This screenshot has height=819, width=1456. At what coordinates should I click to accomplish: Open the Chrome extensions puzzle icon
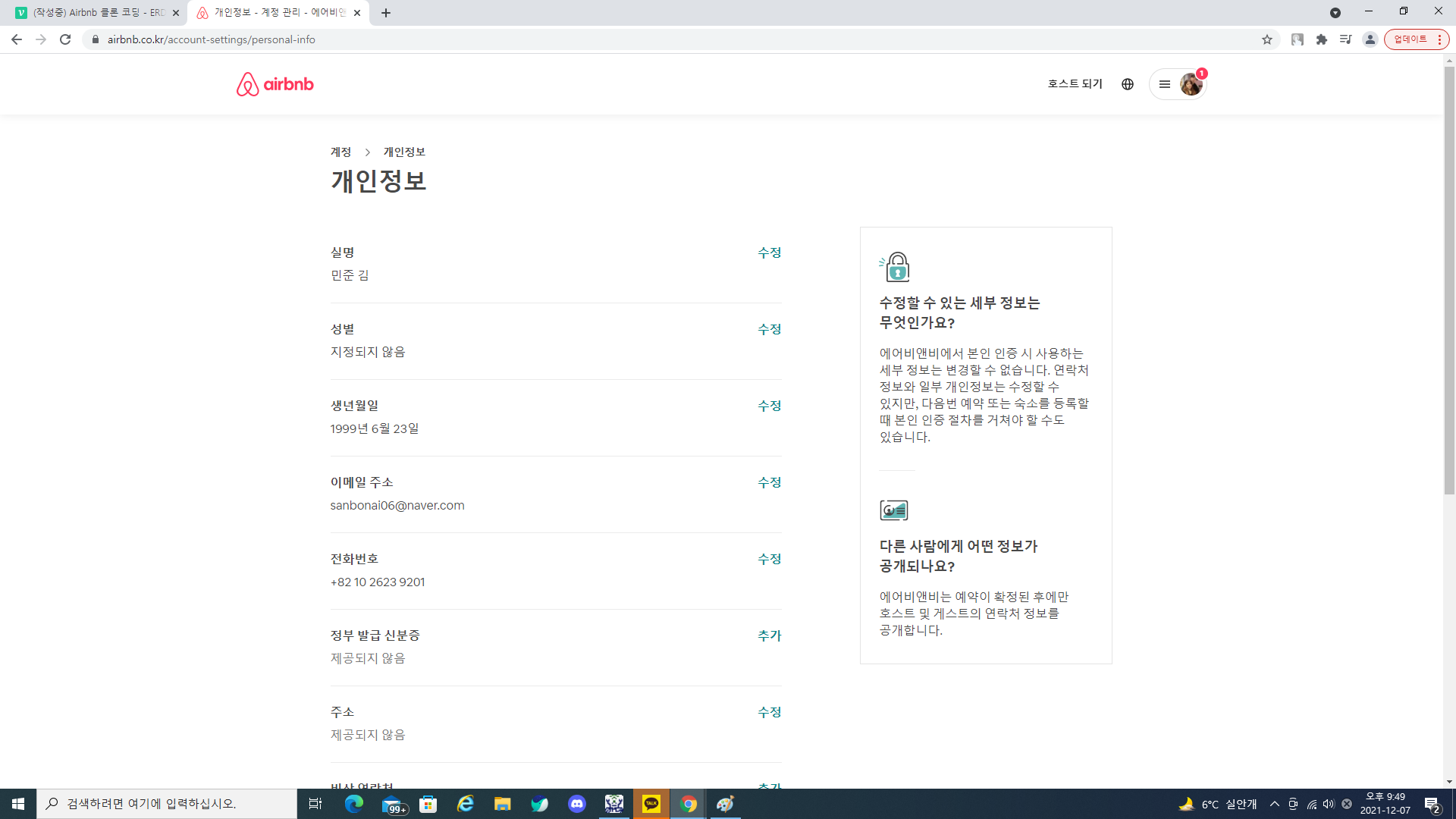(1322, 39)
